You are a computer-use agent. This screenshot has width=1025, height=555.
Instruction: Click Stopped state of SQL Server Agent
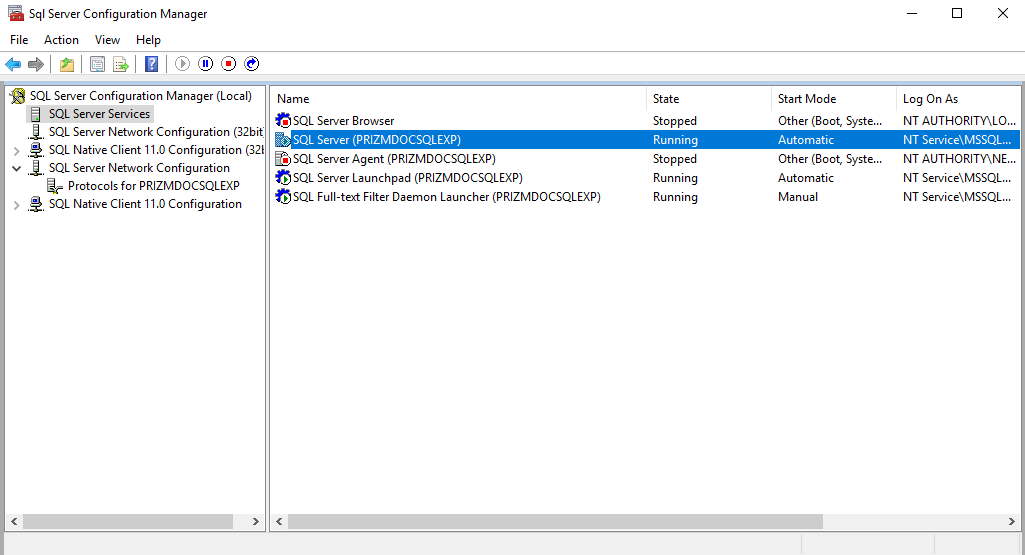tap(675, 159)
